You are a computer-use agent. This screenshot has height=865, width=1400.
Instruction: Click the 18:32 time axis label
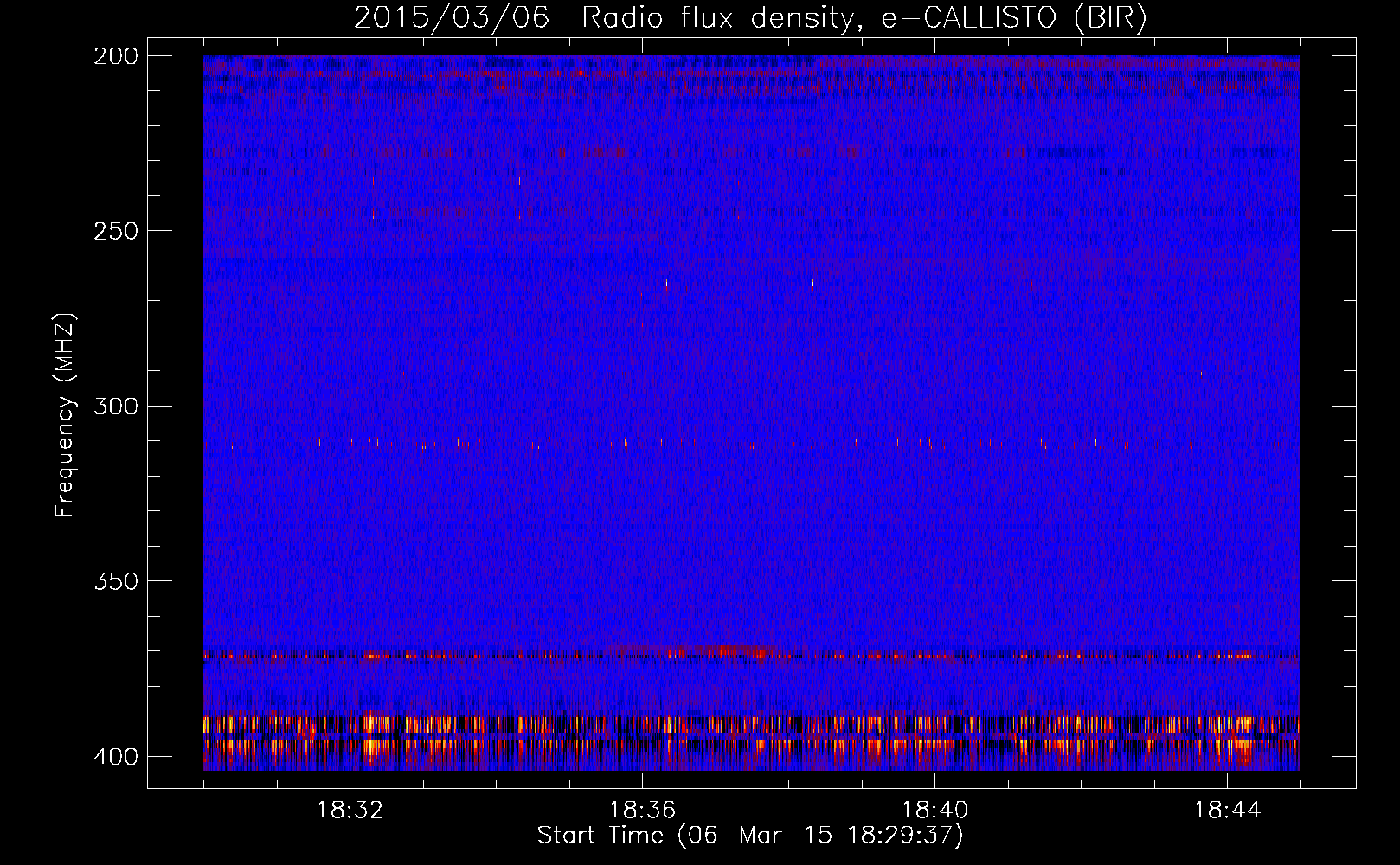[350, 811]
